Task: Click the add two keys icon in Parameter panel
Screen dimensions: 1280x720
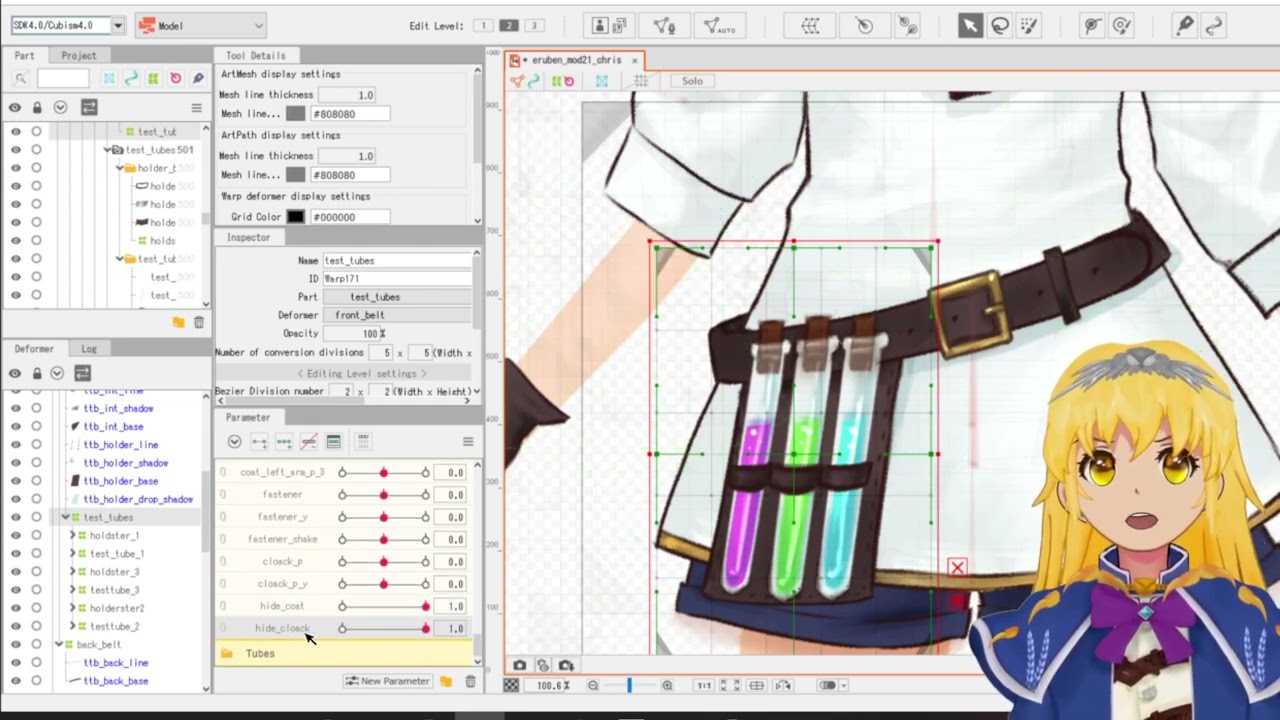Action: coord(259,442)
